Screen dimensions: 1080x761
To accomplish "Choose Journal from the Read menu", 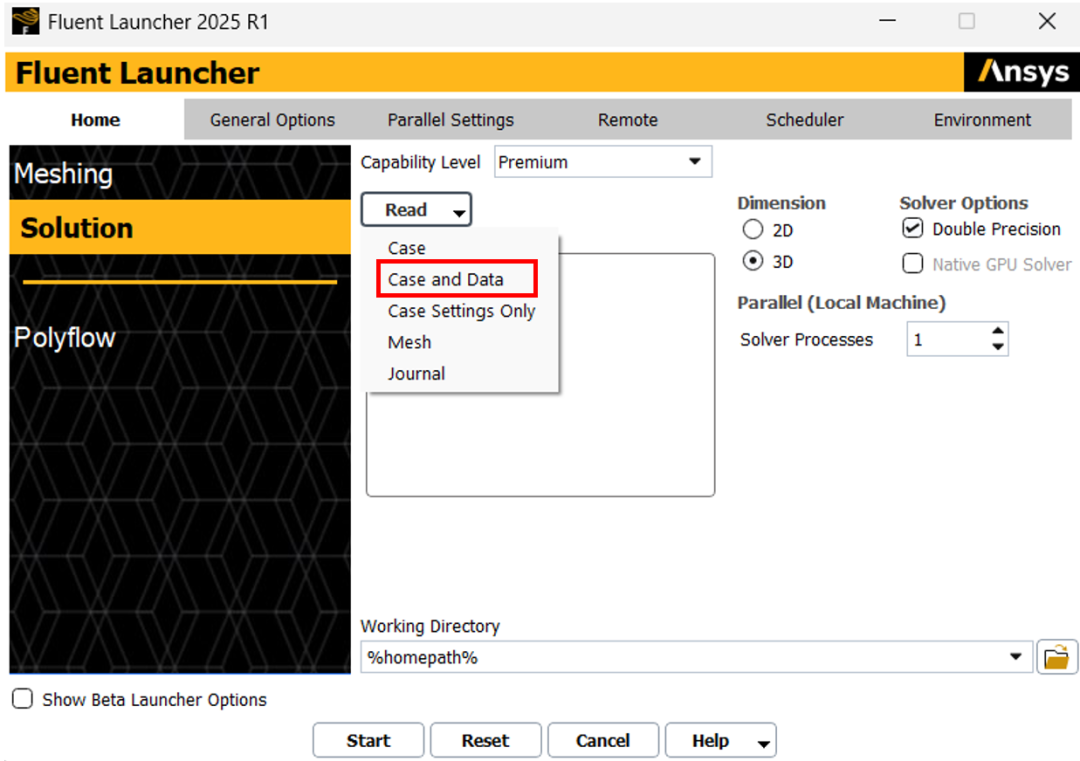I will pyautogui.click(x=416, y=374).
